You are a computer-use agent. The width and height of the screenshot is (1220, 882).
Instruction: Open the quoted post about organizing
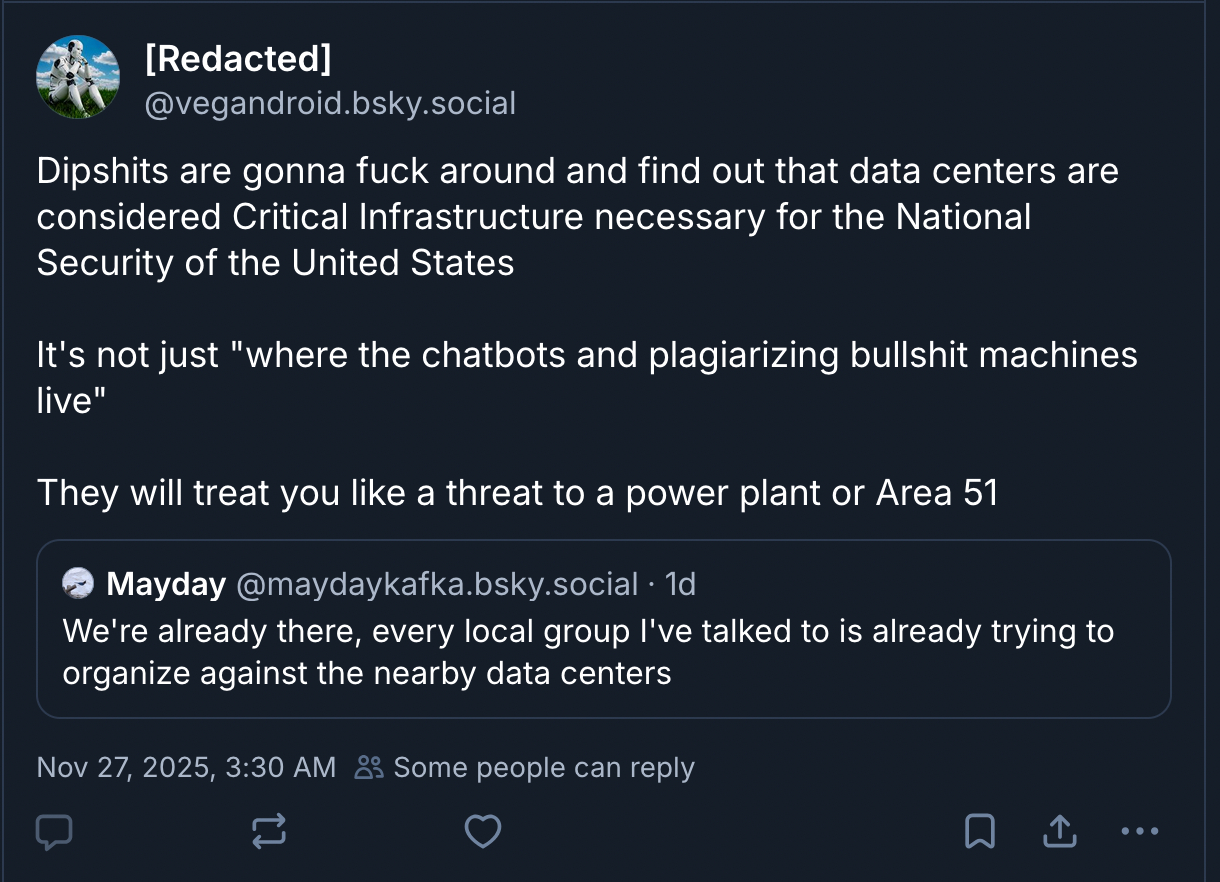tap(587, 652)
